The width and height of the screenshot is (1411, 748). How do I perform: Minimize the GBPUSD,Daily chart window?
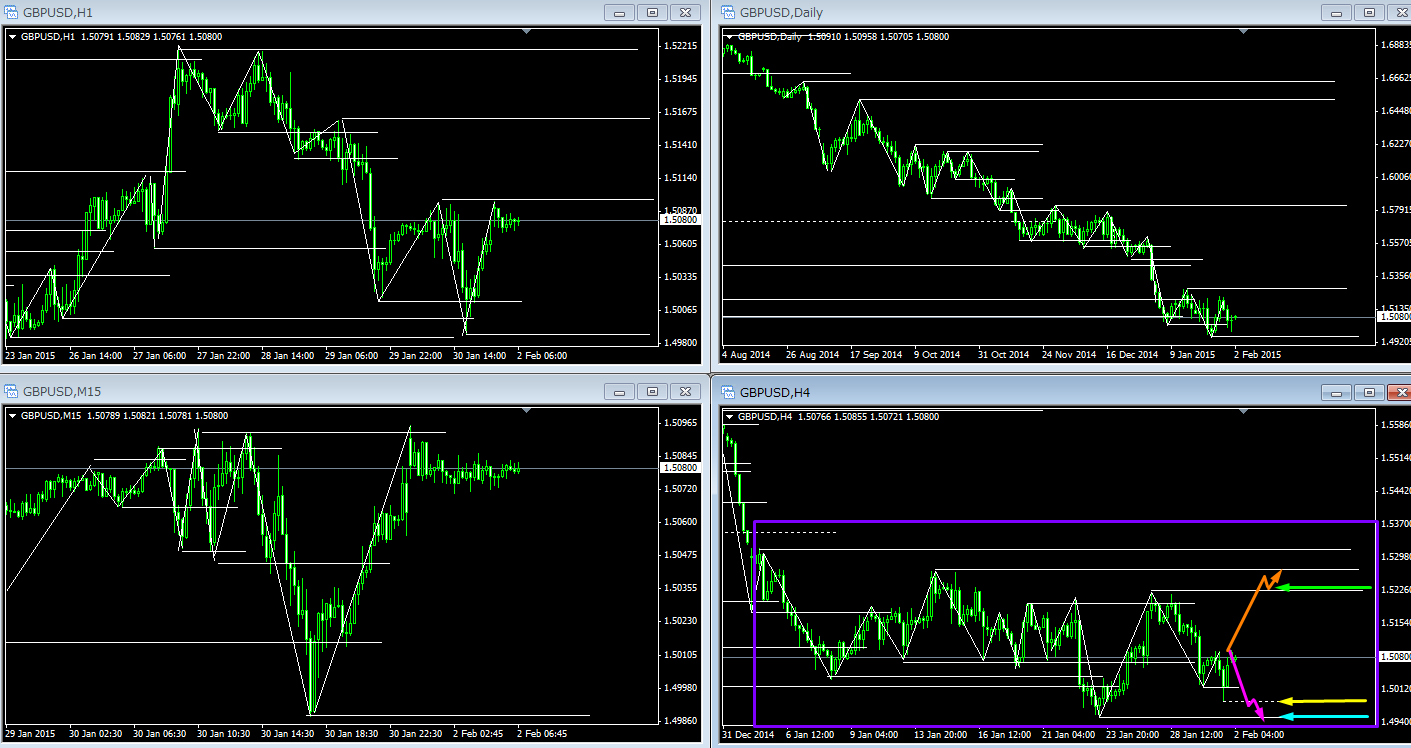[x=1337, y=13]
